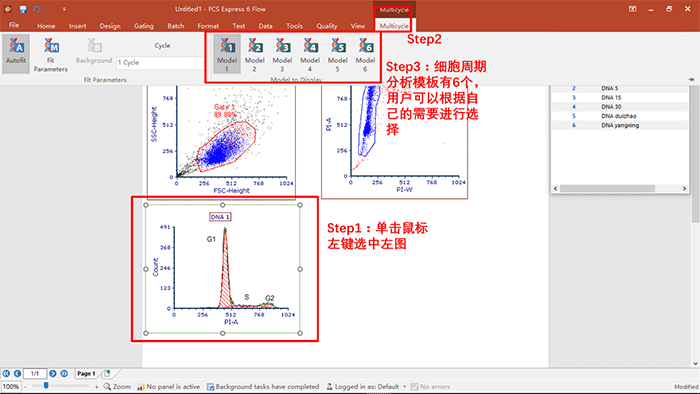Open the Gating ribbon tab
The image size is (700, 394).
143,26
